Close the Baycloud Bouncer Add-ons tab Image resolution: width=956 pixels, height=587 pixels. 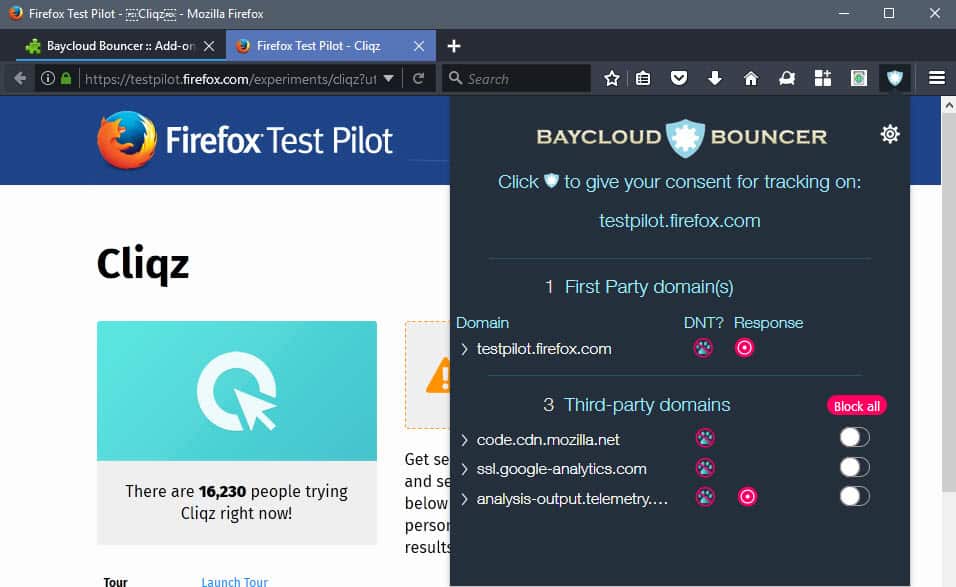coord(209,46)
